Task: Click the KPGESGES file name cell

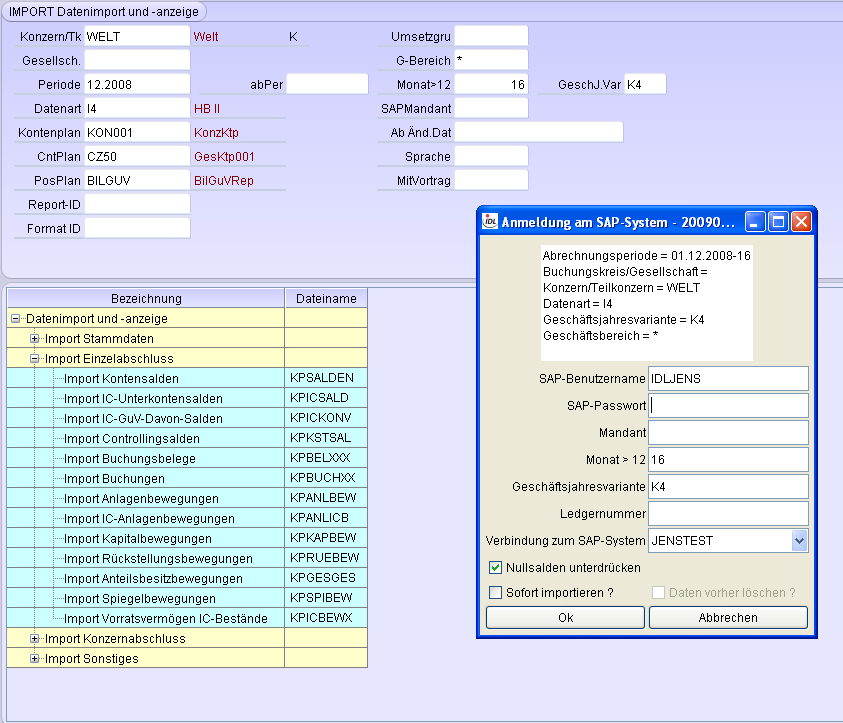Action: pyautogui.click(x=326, y=578)
